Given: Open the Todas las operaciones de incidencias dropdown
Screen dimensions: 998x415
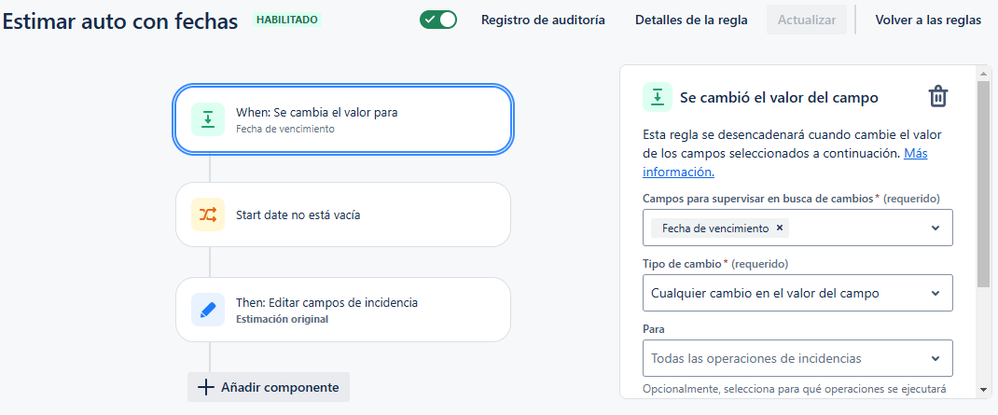Looking at the screenshot, I should point(798,358).
